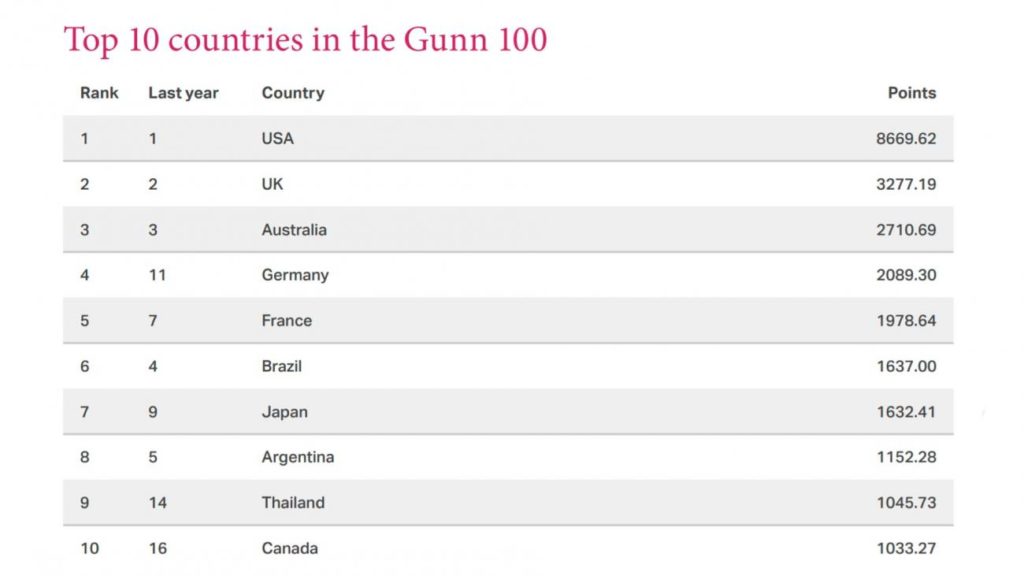Select the USA country cell
Viewport: 1024px width, 576px height.
click(278, 138)
